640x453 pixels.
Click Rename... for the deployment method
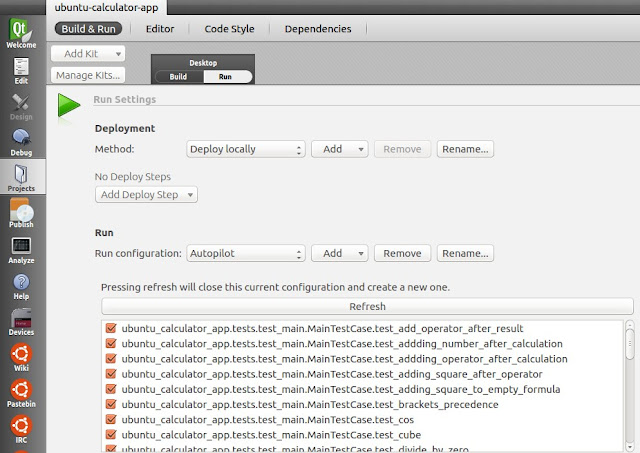[x=465, y=149]
